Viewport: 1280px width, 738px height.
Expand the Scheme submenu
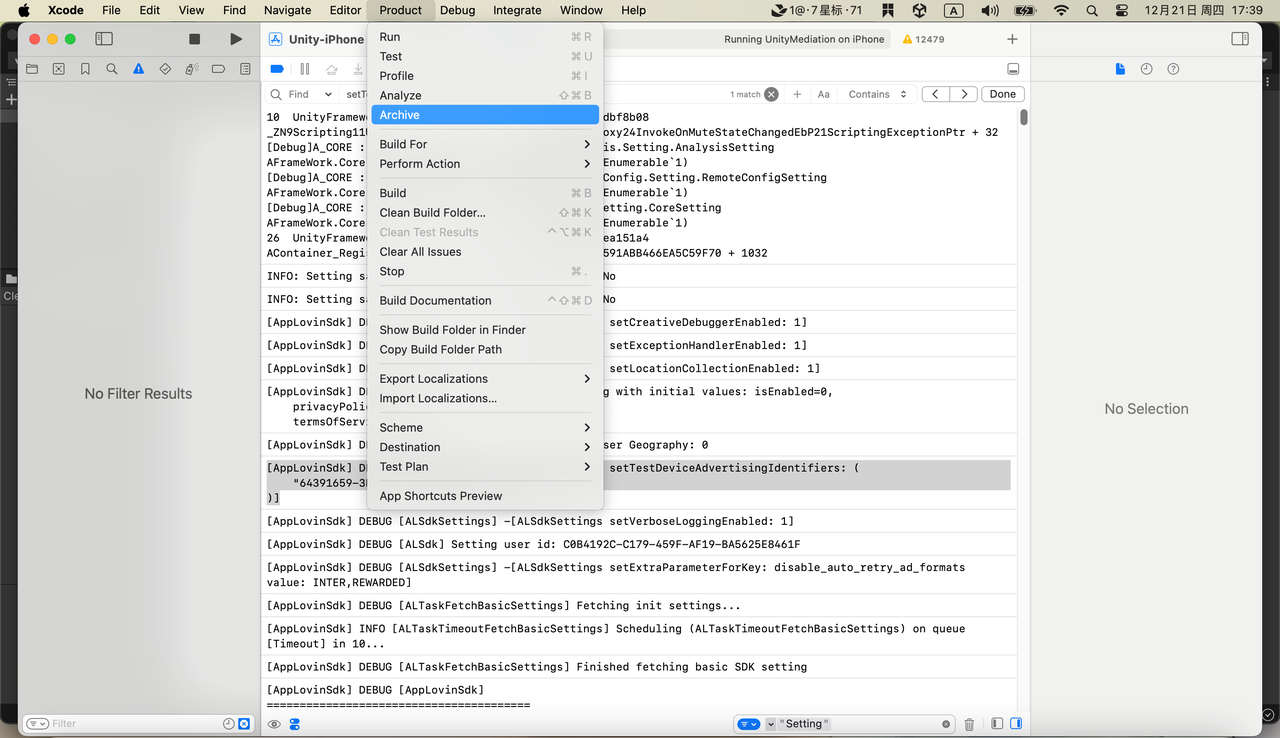click(x=485, y=427)
